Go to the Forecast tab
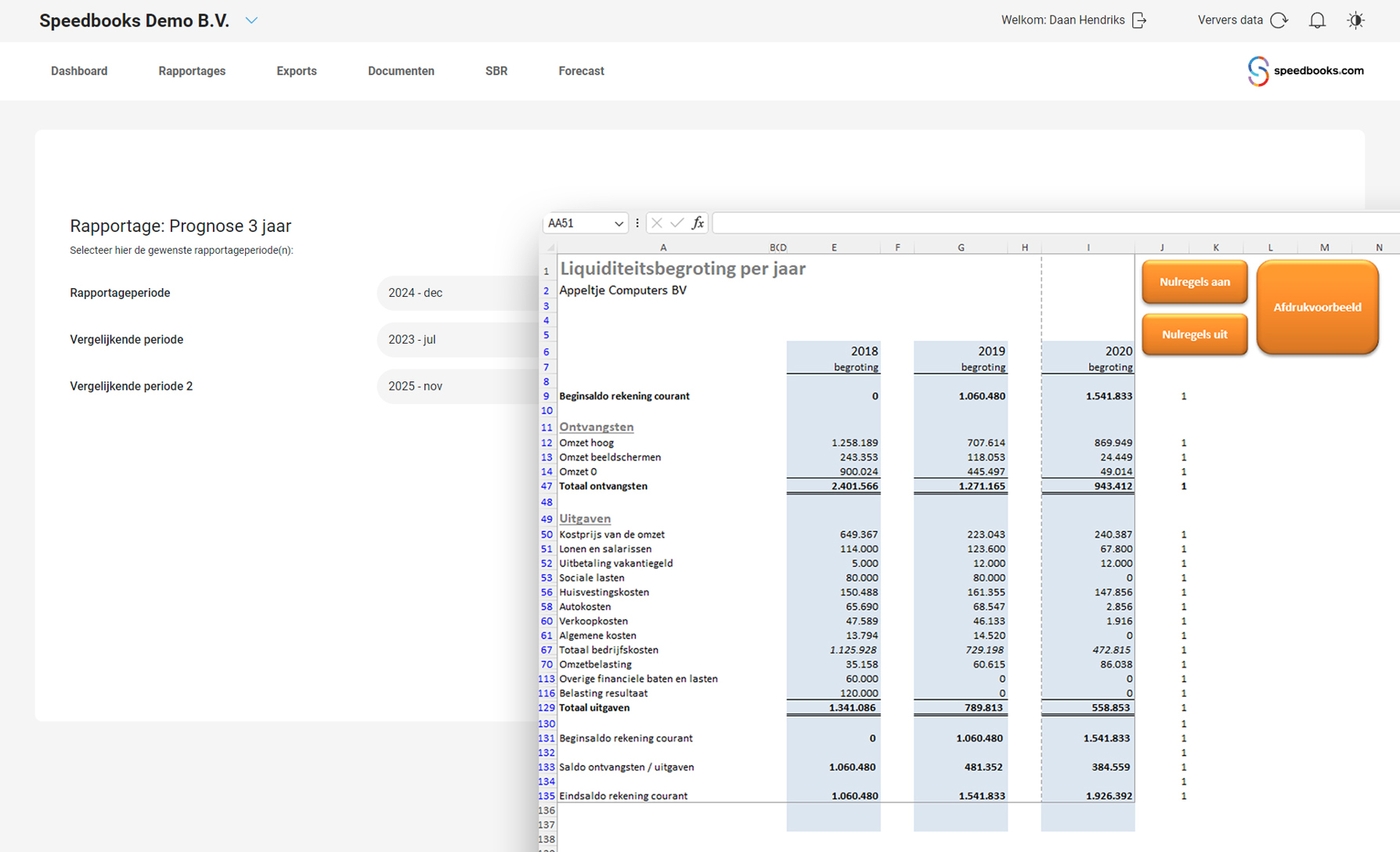Viewport: 1400px width, 852px height. tap(581, 71)
